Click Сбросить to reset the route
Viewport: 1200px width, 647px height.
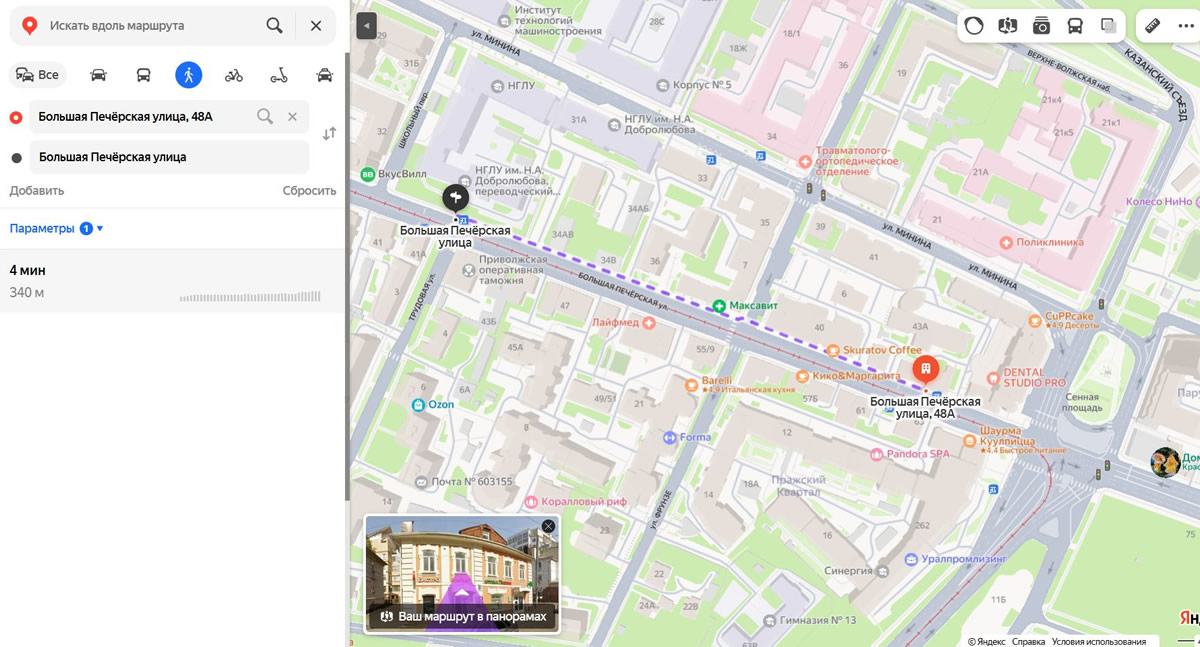pos(309,191)
